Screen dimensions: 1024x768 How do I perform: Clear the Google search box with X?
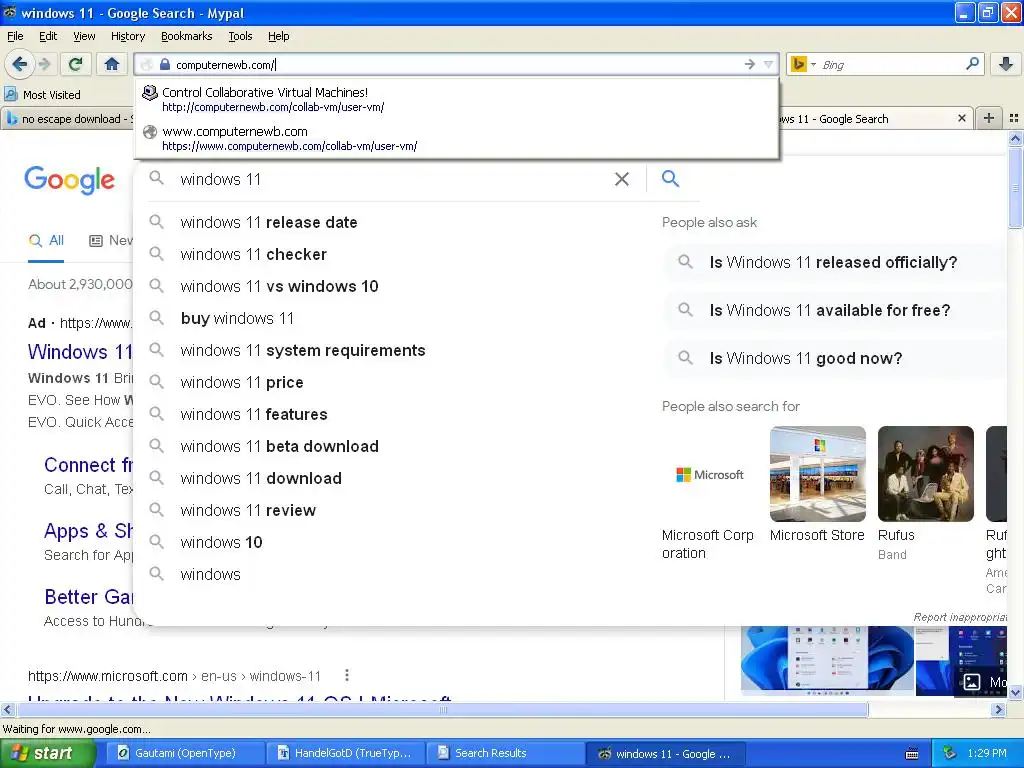pyautogui.click(x=622, y=179)
